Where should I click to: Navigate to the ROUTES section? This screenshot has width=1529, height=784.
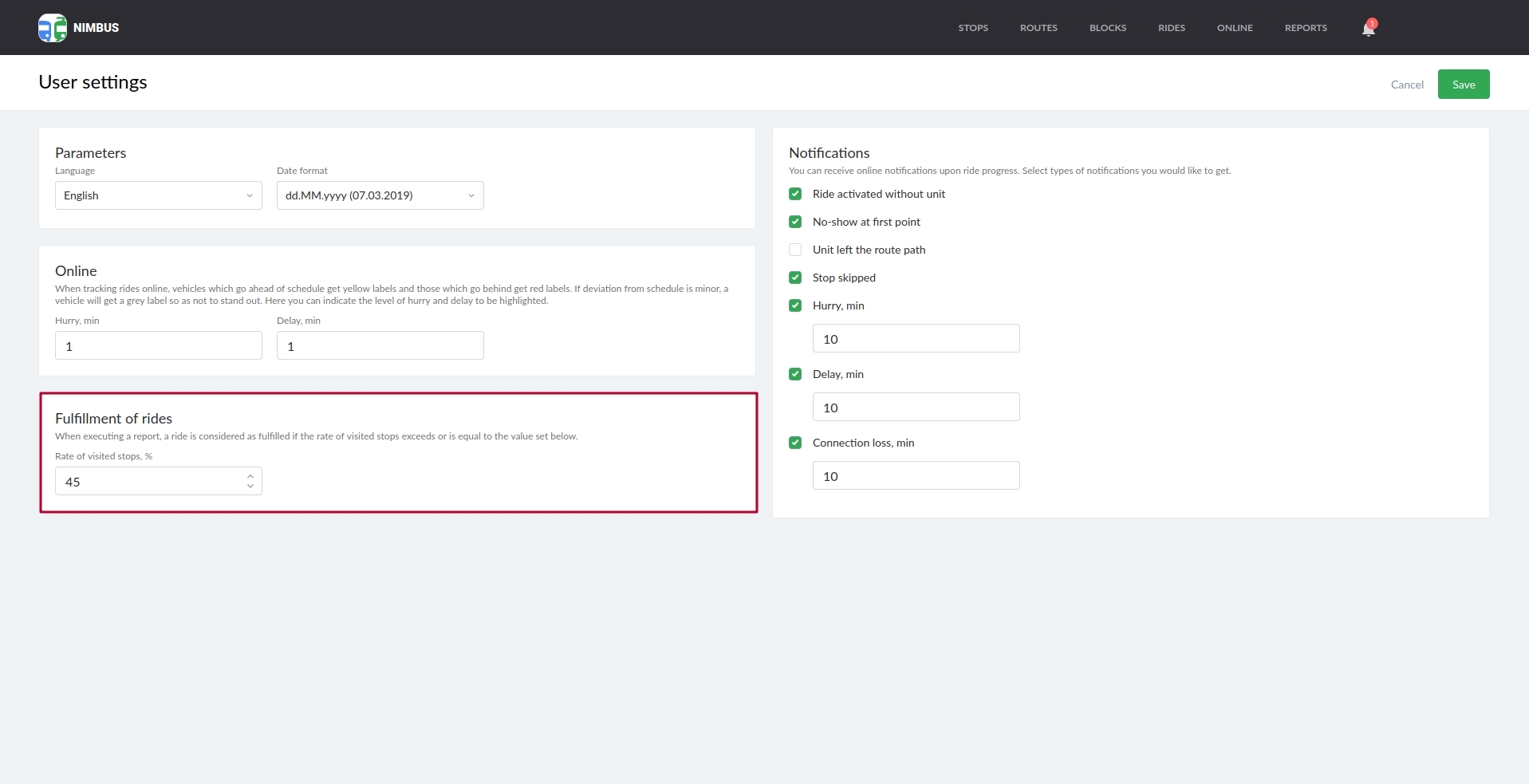click(1038, 27)
